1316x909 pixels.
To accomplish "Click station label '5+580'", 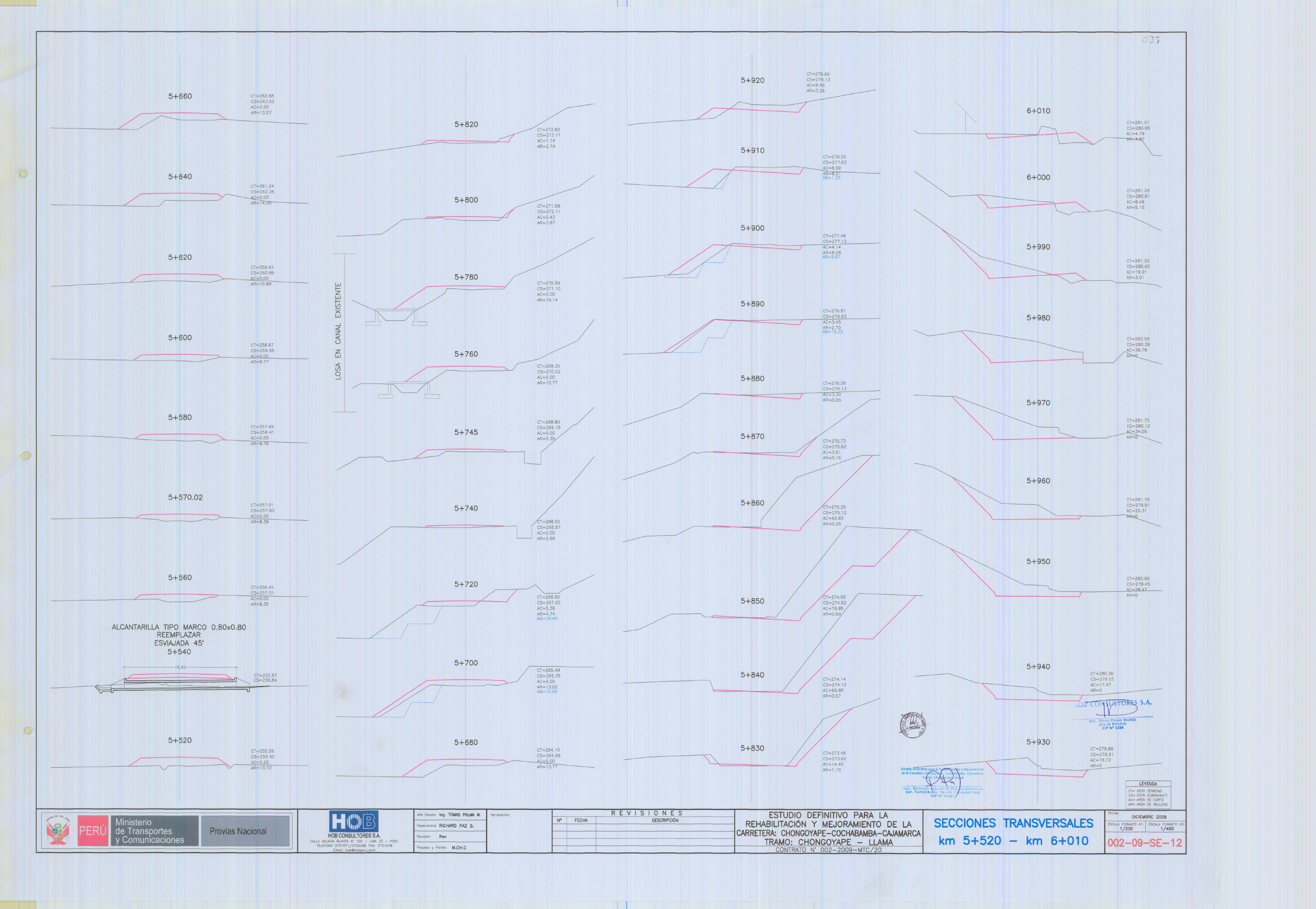I will pyautogui.click(x=180, y=418).
